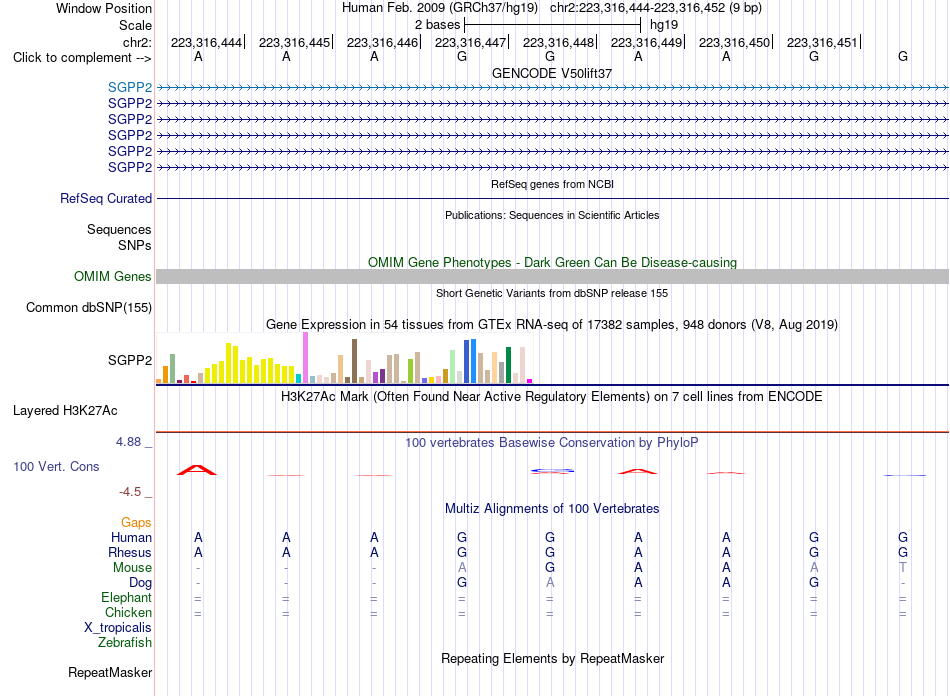Click 'Basewise Conservation by PhyloP' title
This screenshot has width=950, height=696.
tap(552, 443)
